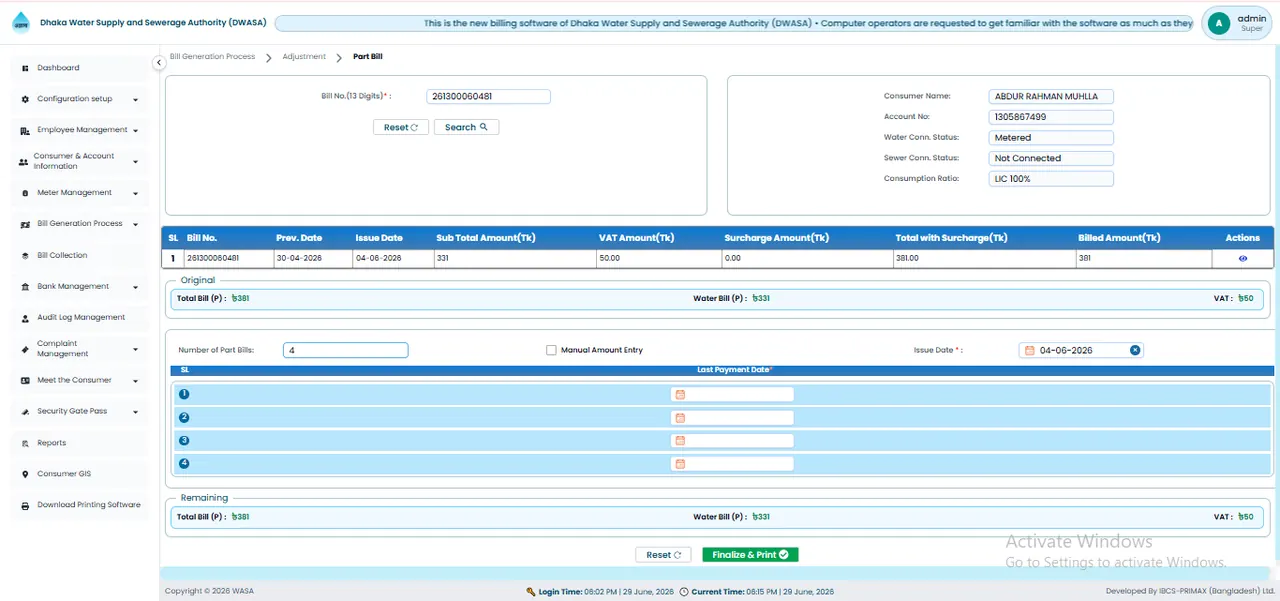Focus the Bill No. input field
Image resolution: width=1280 pixels, height=601 pixels.
[488, 97]
